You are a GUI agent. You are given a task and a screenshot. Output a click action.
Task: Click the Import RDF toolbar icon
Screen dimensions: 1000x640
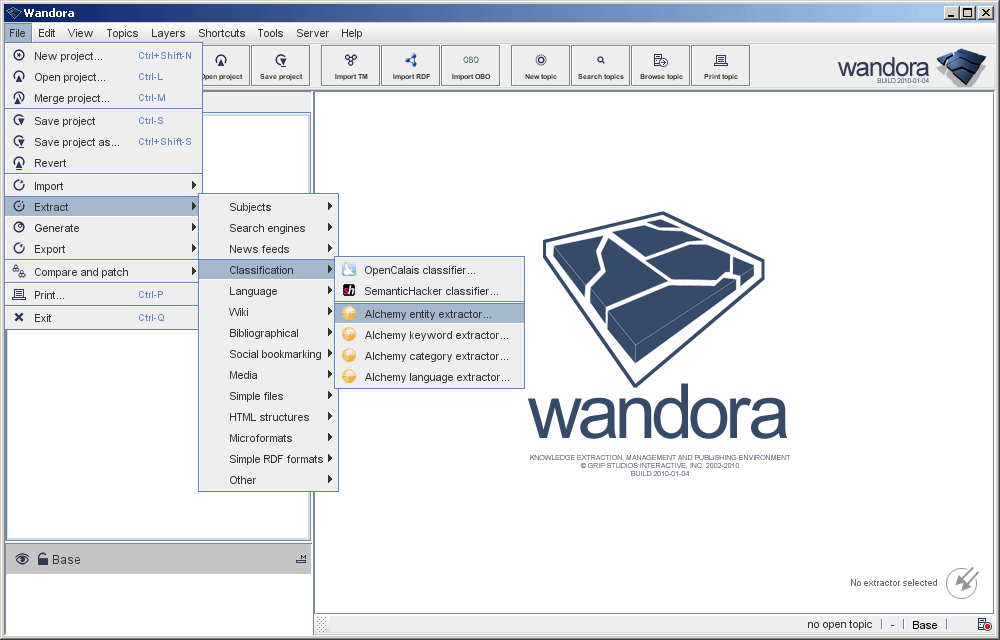point(410,65)
